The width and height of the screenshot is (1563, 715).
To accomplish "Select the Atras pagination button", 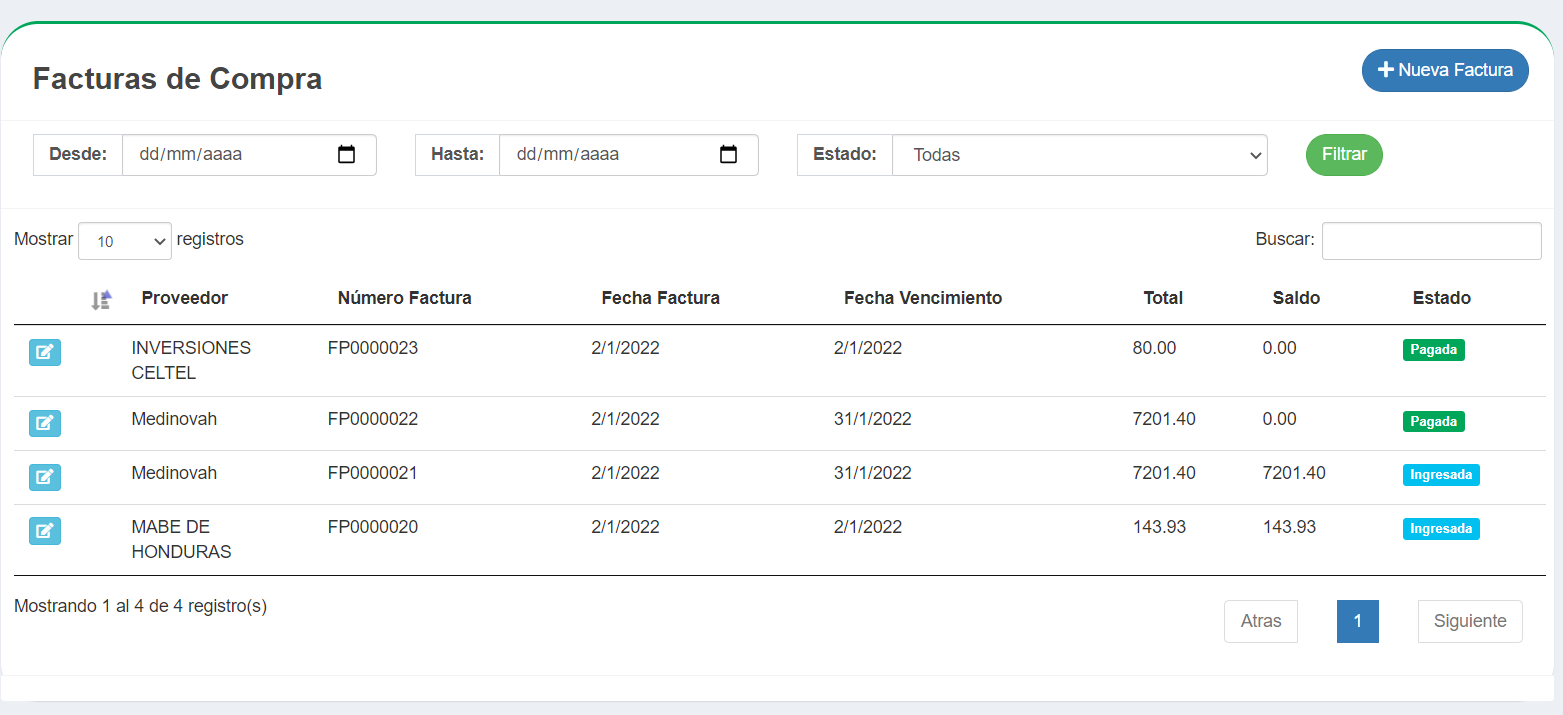I will (x=1260, y=621).
